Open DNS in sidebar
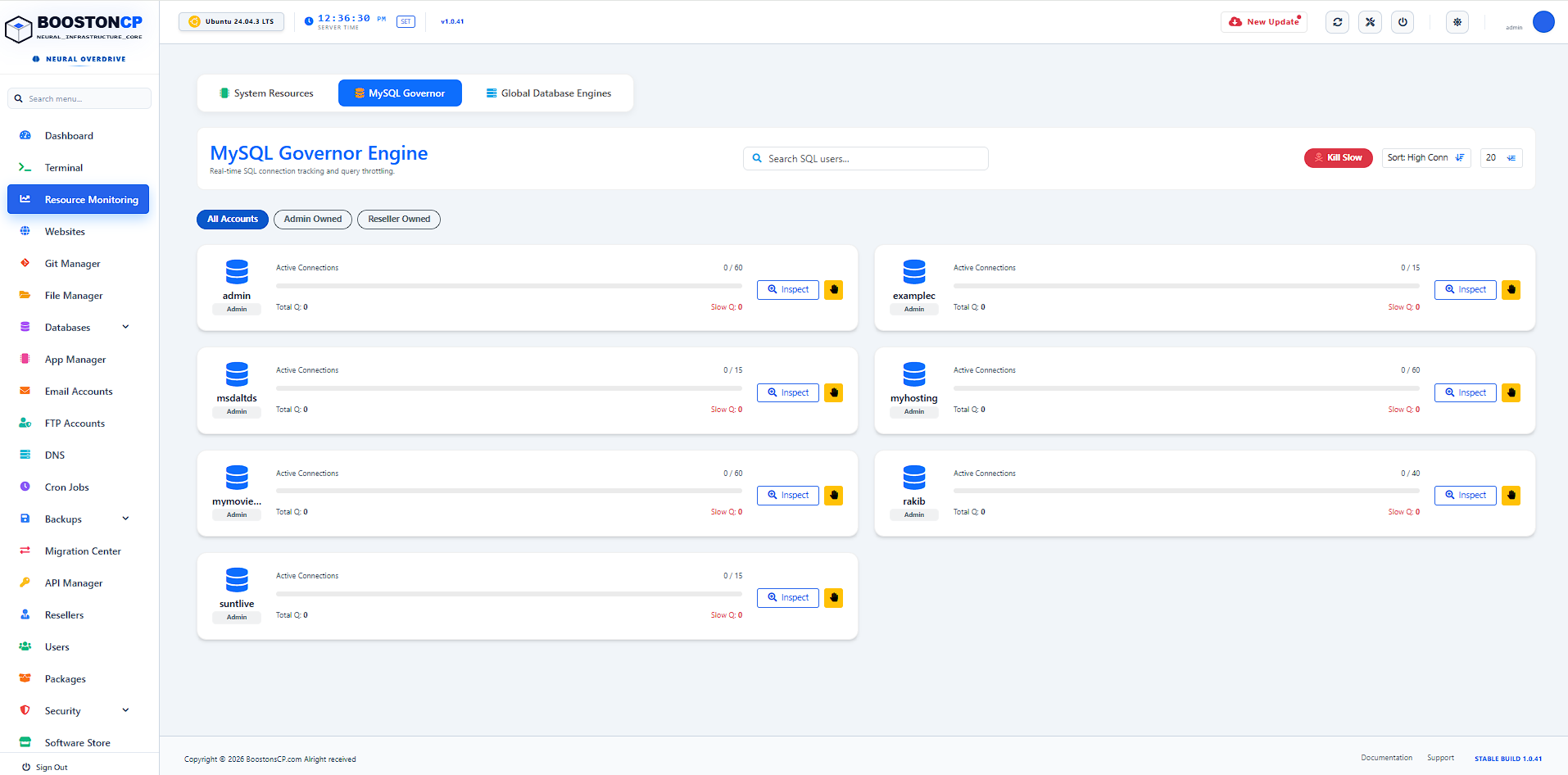This screenshot has height=775, width=1568. [x=78, y=455]
